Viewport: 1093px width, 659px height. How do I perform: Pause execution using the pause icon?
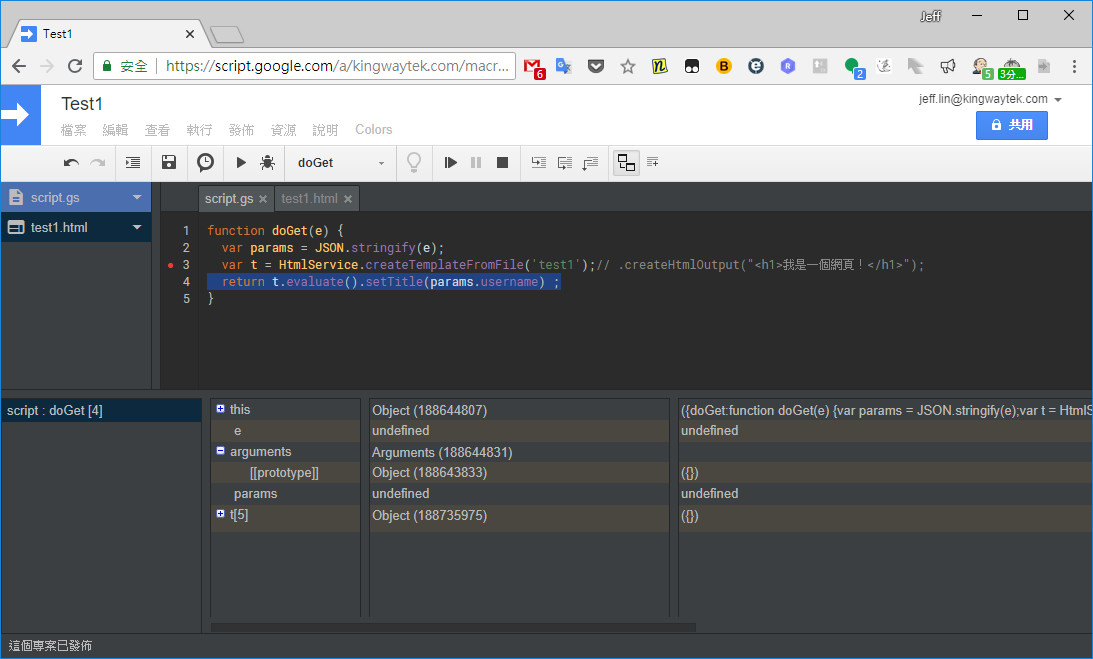(x=475, y=162)
